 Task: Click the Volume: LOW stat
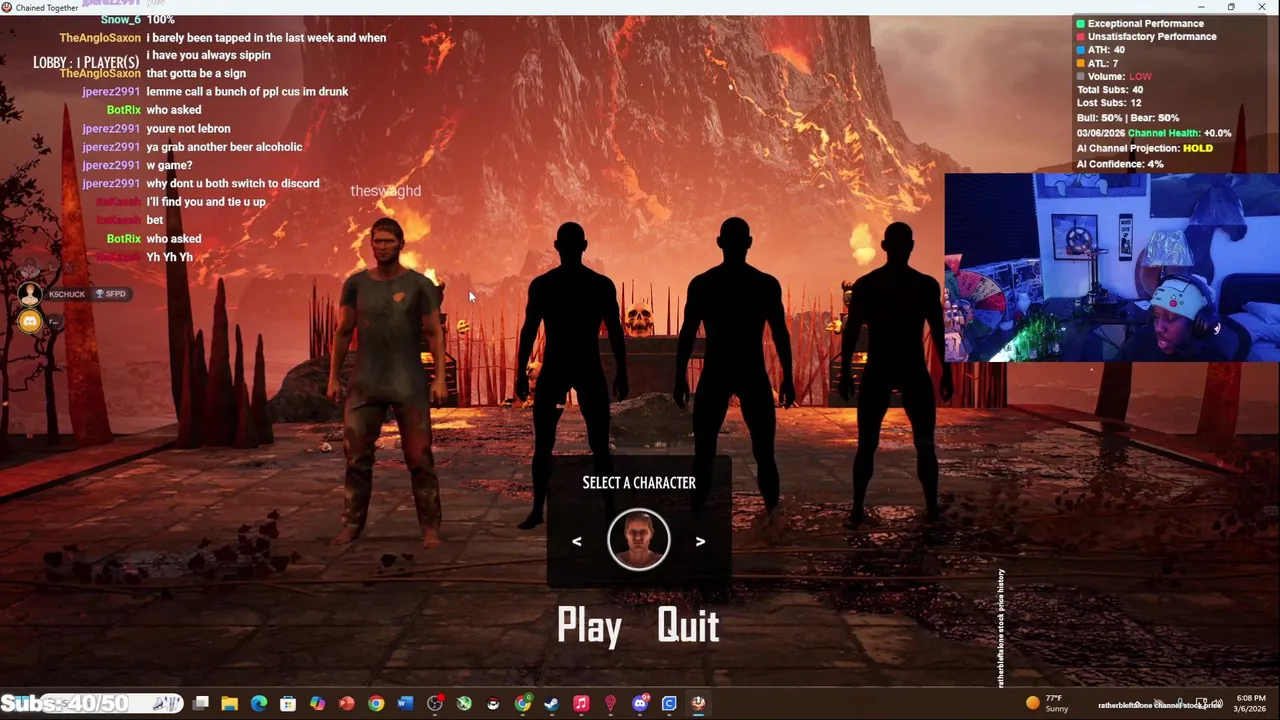click(1114, 76)
